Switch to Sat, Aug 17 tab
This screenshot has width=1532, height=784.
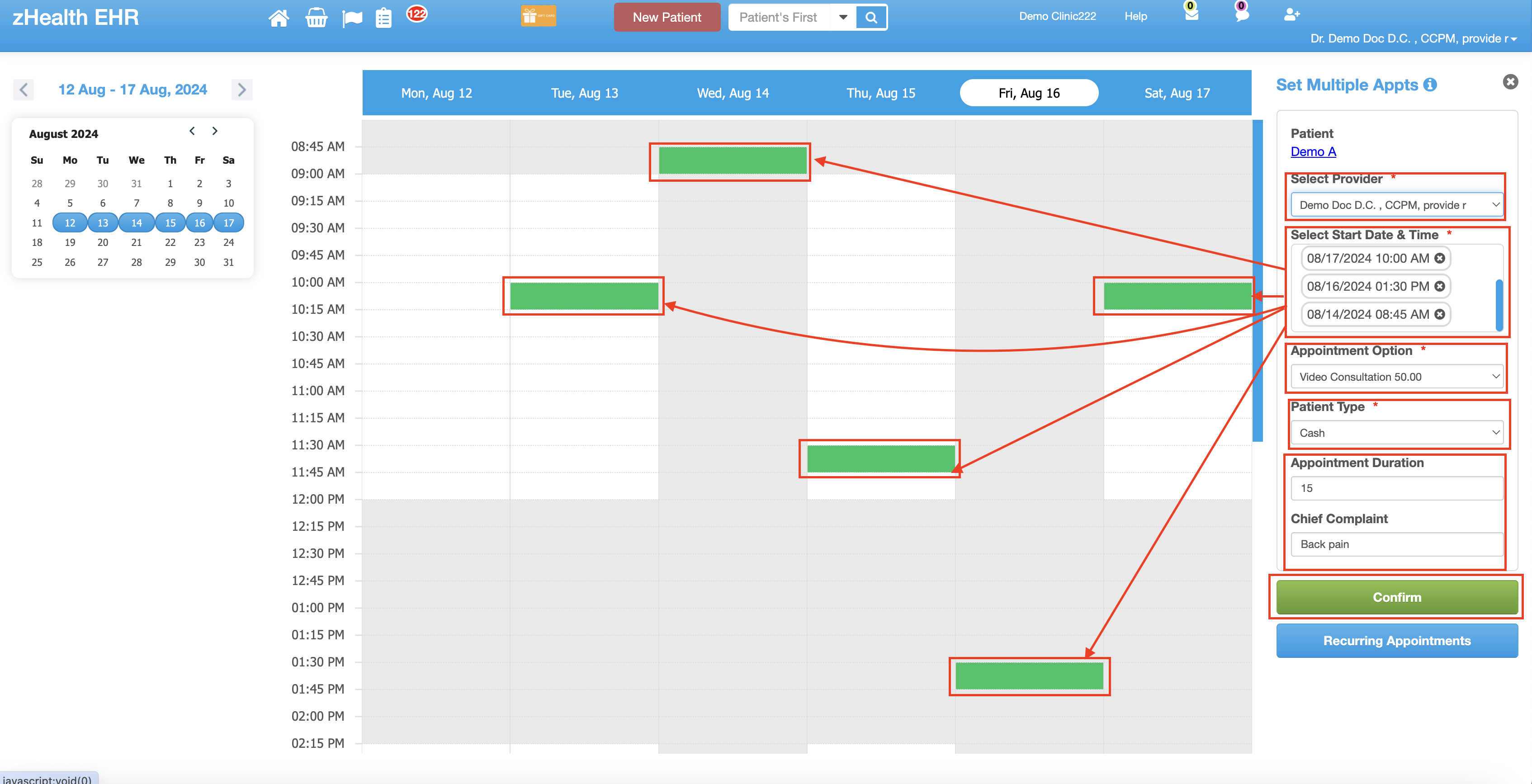pyautogui.click(x=1177, y=93)
